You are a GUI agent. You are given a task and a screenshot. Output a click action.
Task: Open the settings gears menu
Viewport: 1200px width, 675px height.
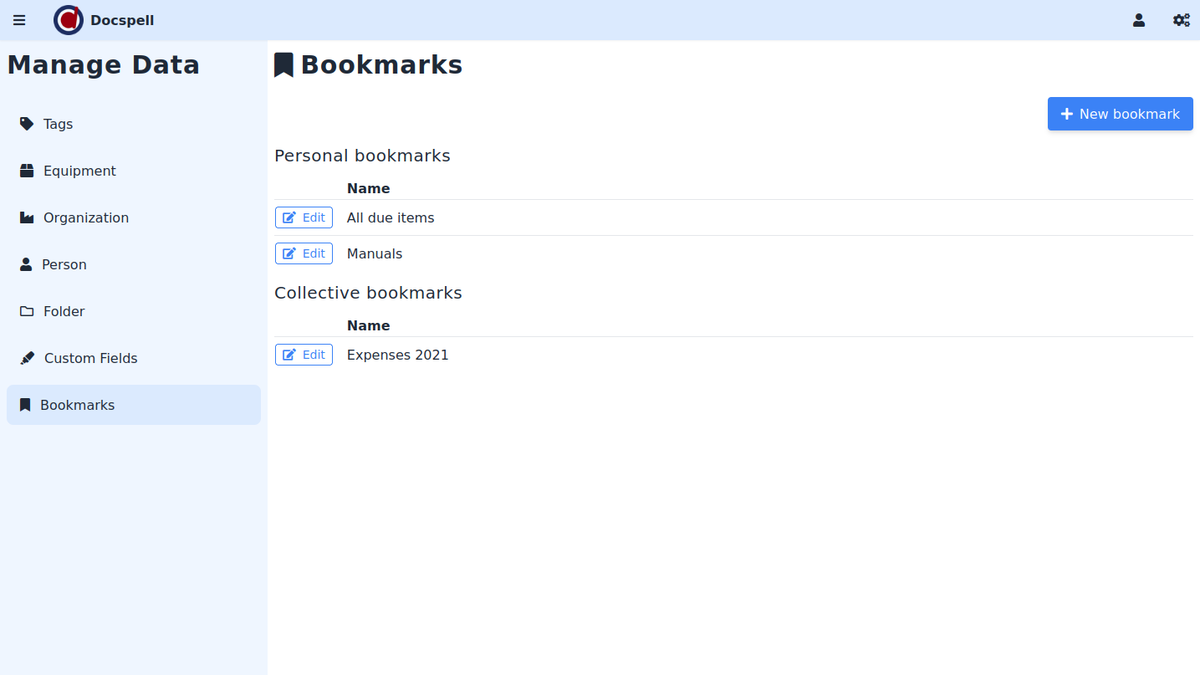click(1181, 20)
